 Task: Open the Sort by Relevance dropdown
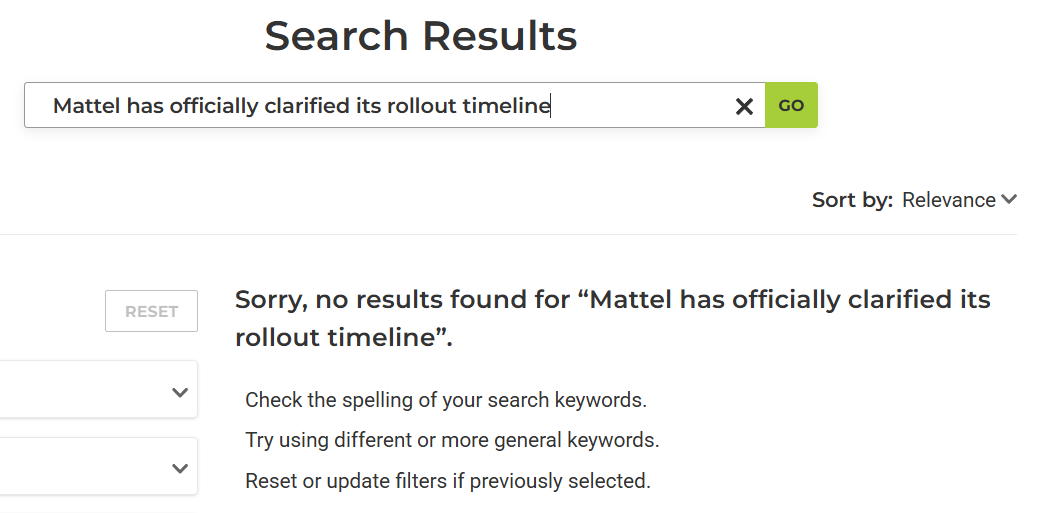pyautogui.click(x=958, y=200)
